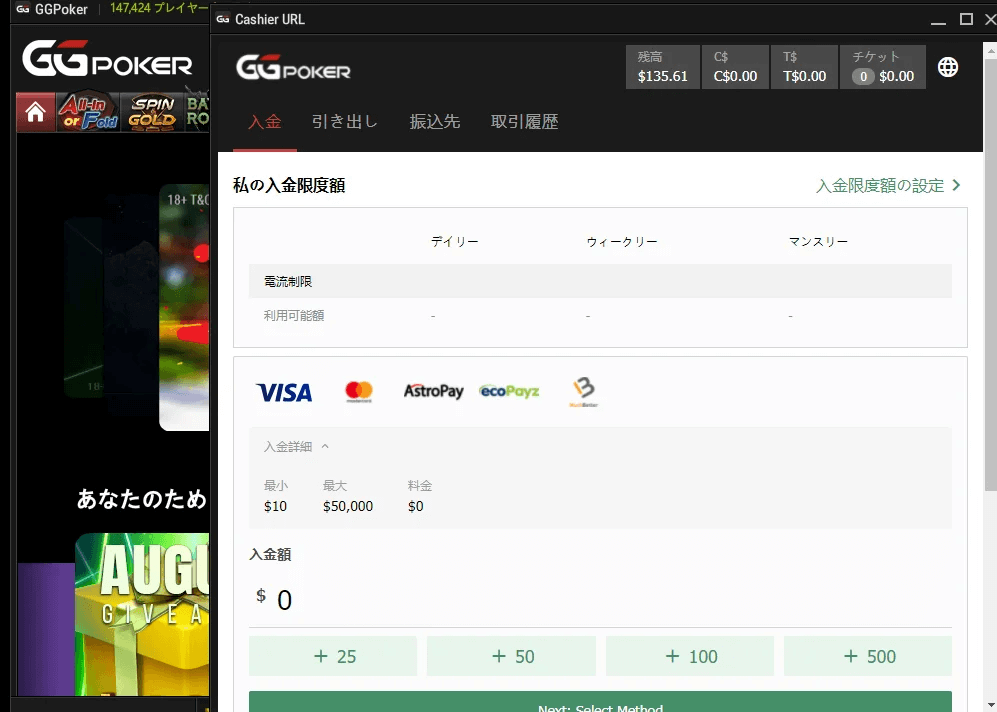This screenshot has width=997, height=712.
Task: Click the Cashier URL title bar icon
Action: (x=223, y=19)
